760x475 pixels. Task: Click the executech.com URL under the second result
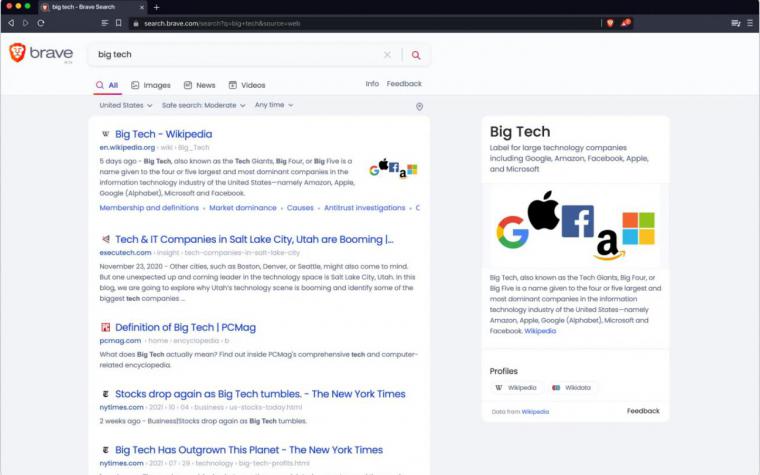[125, 253]
